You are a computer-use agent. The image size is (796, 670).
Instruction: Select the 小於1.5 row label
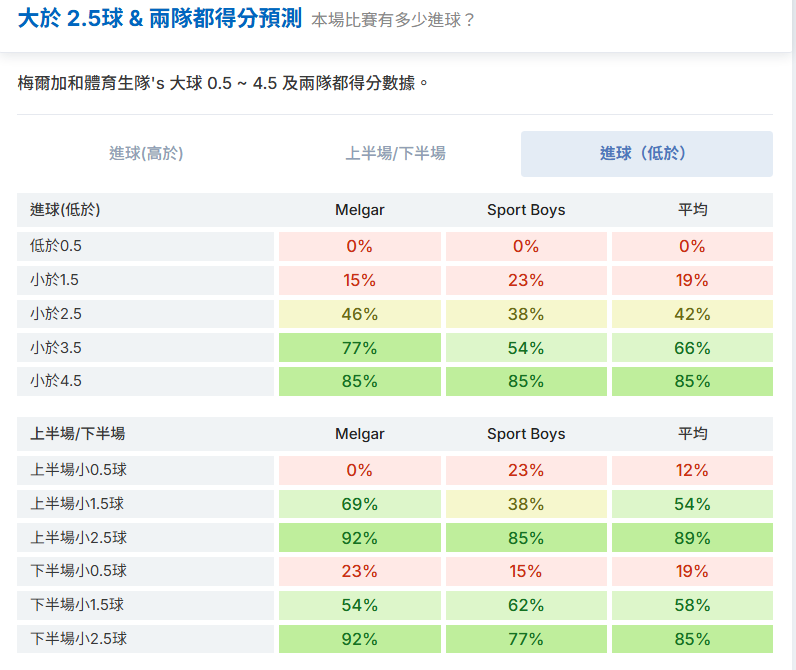[x=145, y=280]
